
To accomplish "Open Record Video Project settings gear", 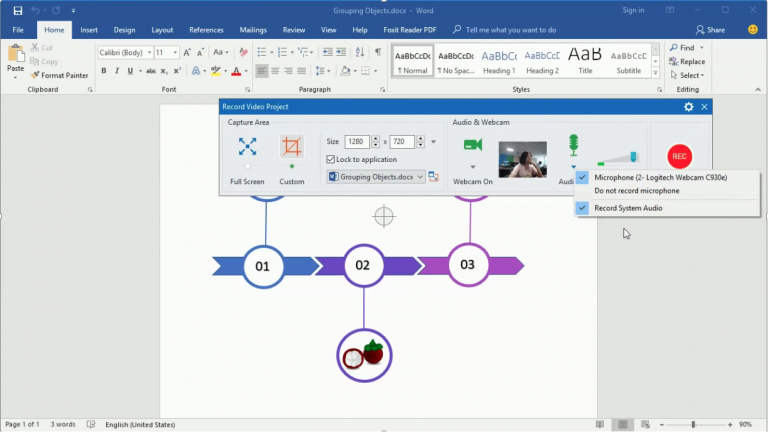I will (689, 107).
